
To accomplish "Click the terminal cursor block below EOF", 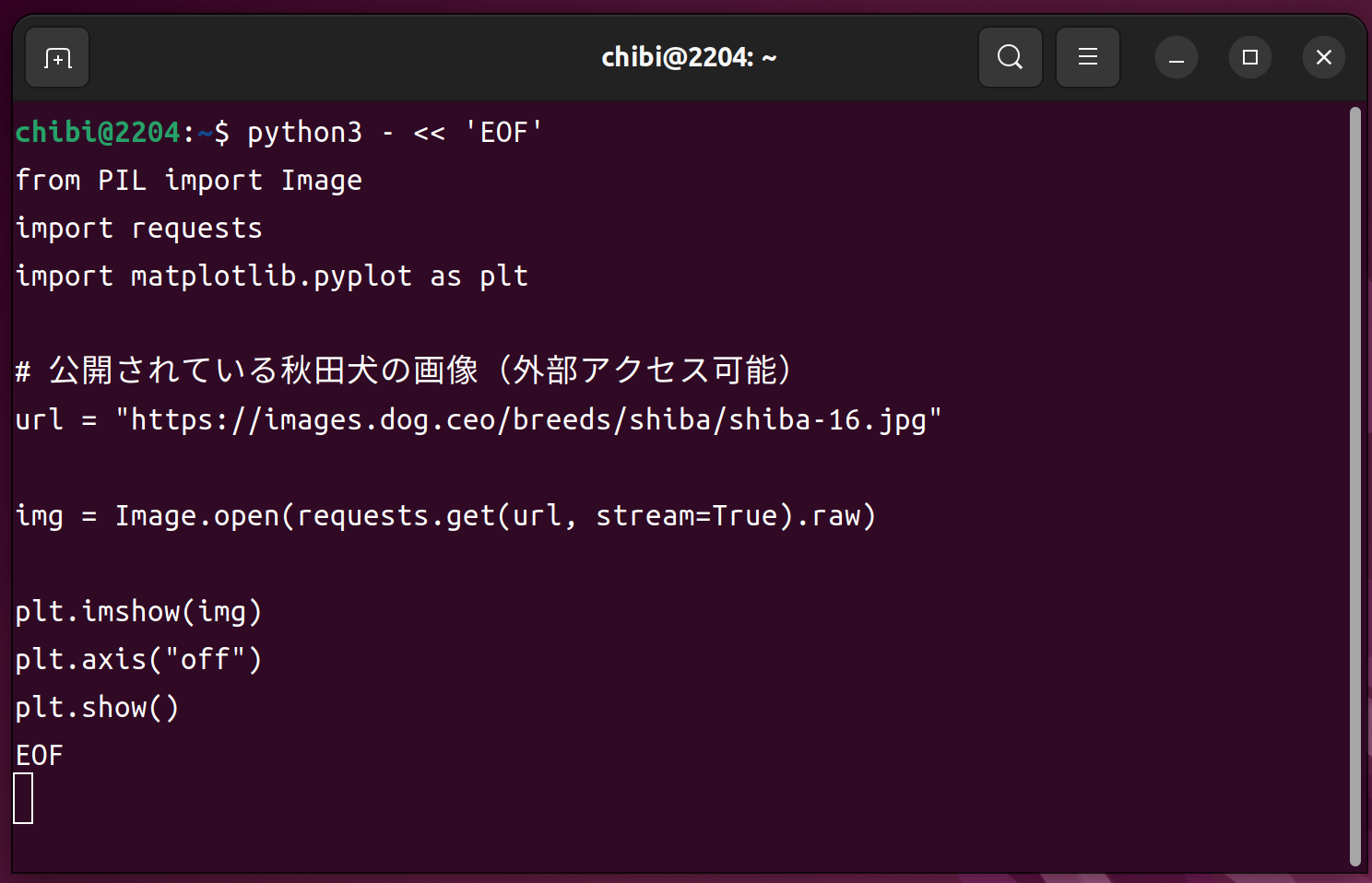I will coord(24,798).
